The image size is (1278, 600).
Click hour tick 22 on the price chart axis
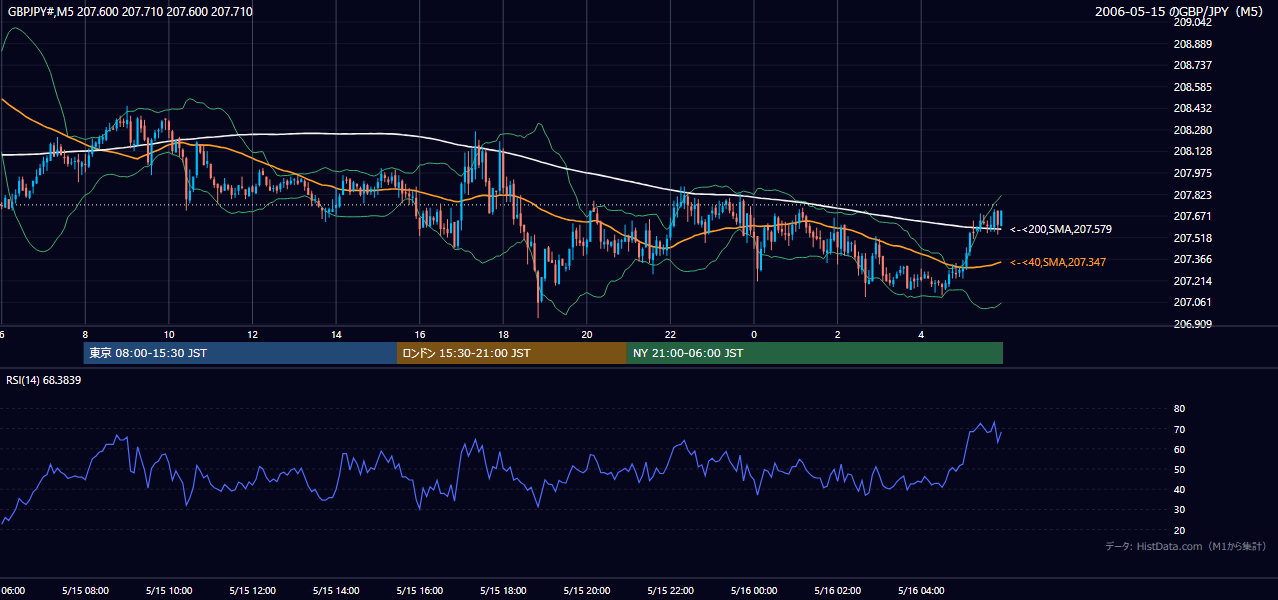pos(671,334)
